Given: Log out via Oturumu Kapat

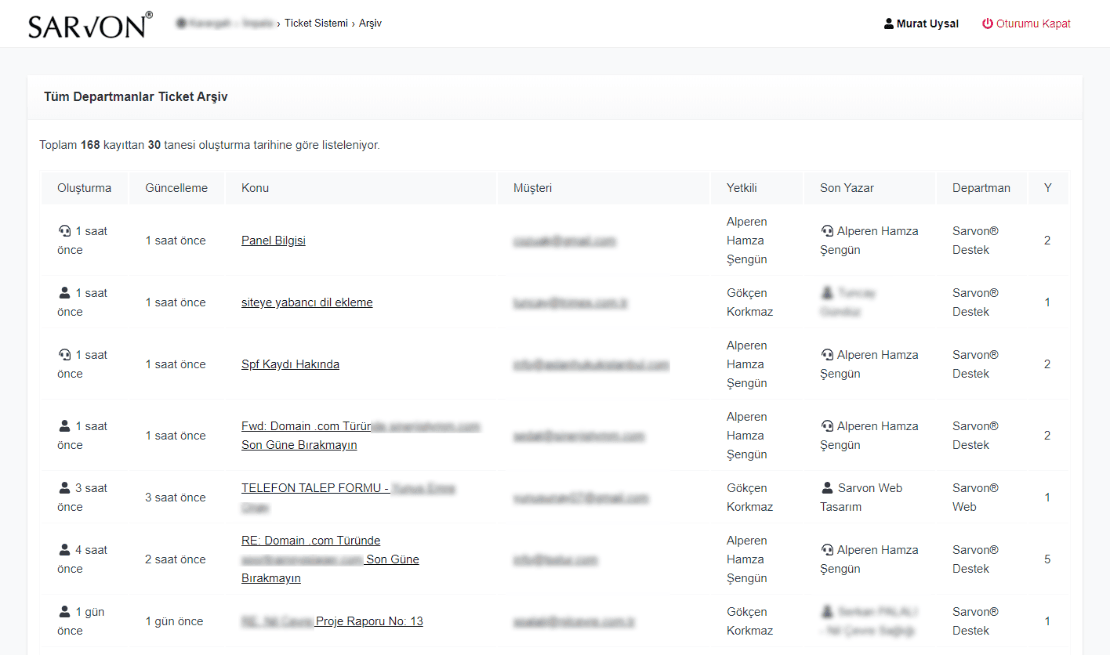Looking at the screenshot, I should click(x=1033, y=24).
